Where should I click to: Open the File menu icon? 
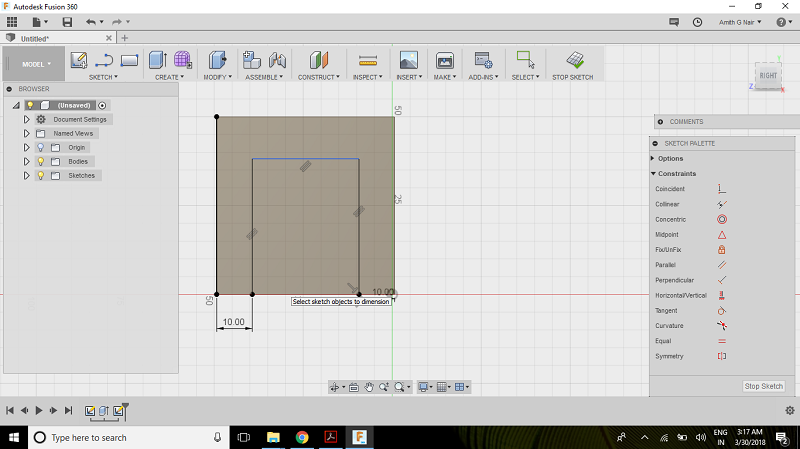[39, 22]
